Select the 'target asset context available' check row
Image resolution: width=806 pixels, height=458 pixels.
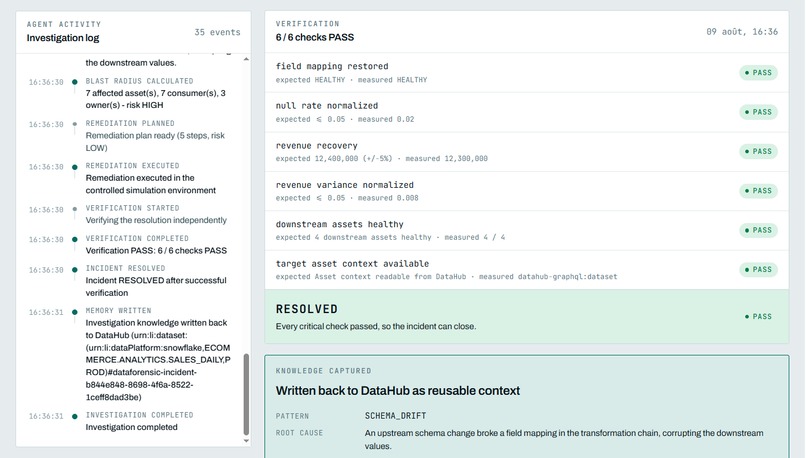[x=527, y=269]
